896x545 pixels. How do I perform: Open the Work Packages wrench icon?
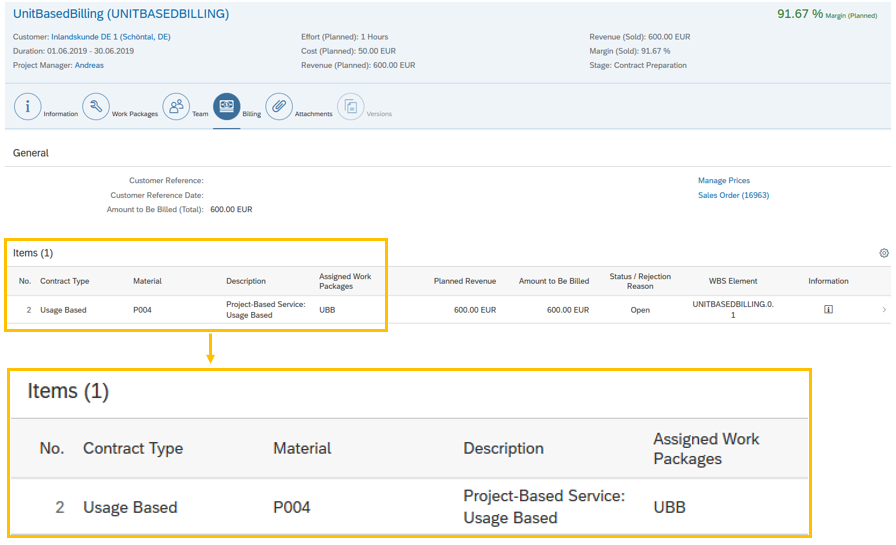point(96,106)
